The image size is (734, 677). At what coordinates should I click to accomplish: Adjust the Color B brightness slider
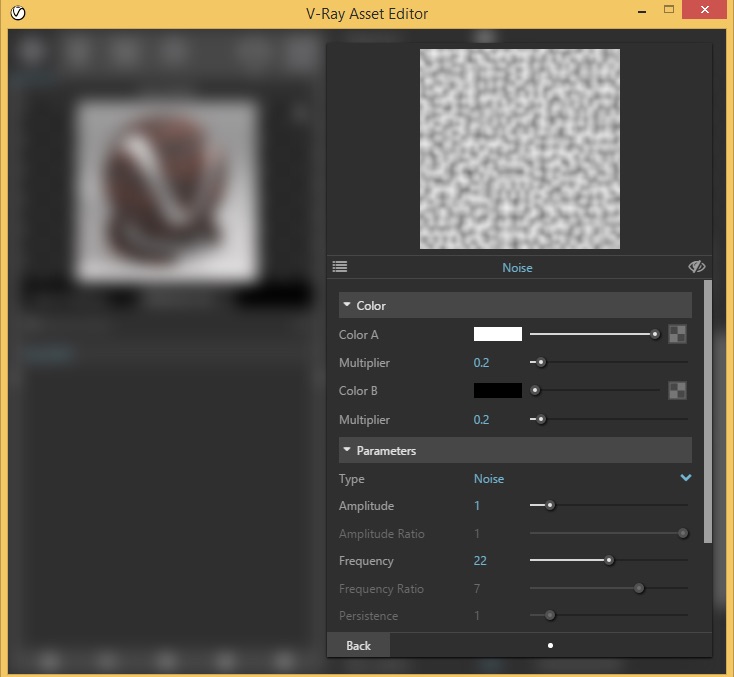pyautogui.click(x=595, y=390)
